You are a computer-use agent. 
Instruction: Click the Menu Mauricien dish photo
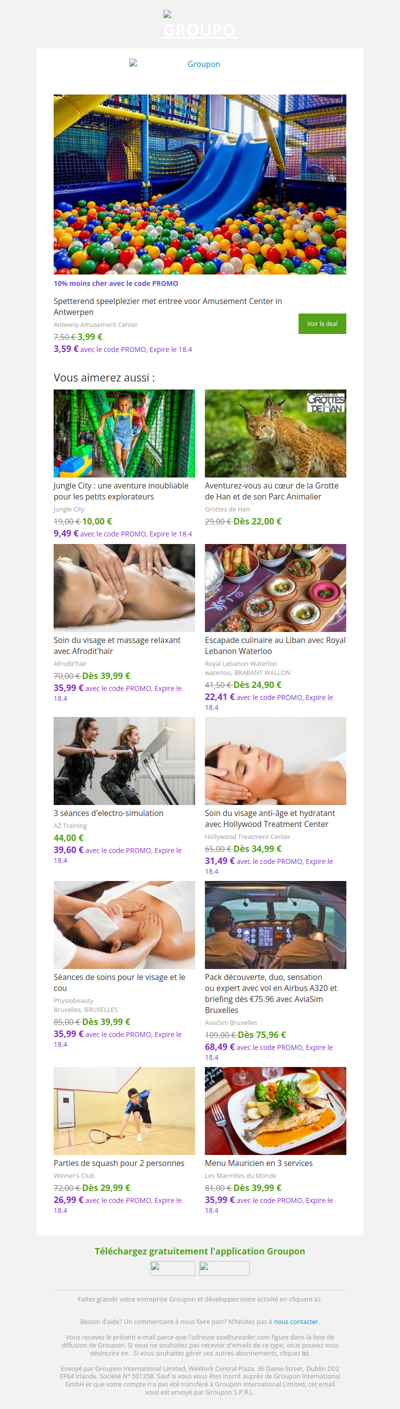click(275, 1111)
